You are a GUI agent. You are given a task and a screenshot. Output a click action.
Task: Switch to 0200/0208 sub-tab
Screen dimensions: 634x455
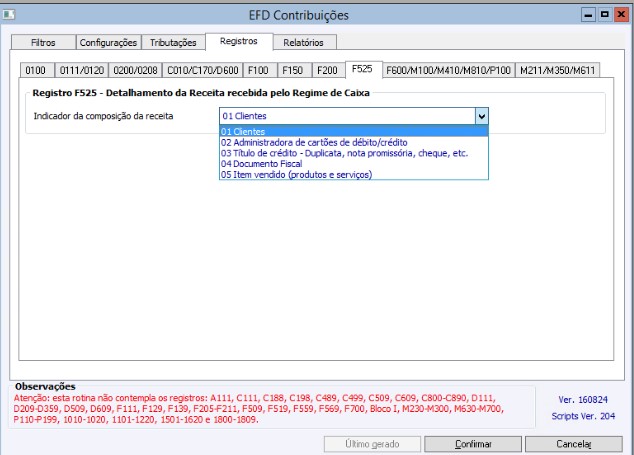(x=135, y=70)
